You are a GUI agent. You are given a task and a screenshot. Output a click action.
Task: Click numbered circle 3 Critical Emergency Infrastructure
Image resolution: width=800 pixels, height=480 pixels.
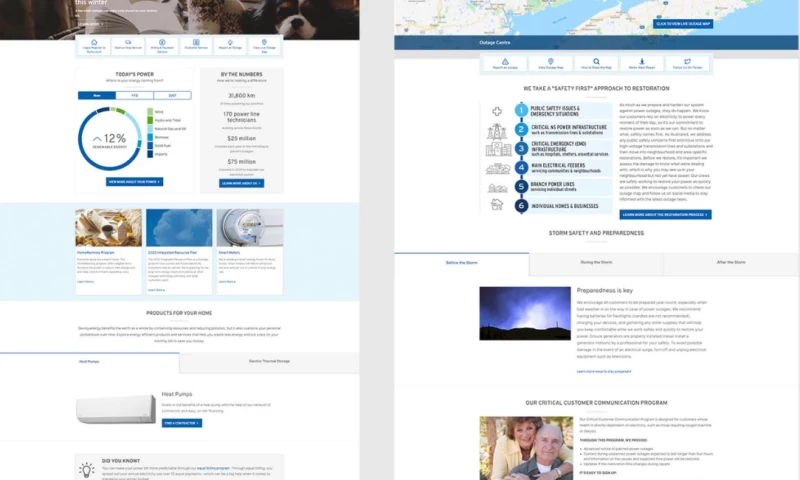click(521, 148)
